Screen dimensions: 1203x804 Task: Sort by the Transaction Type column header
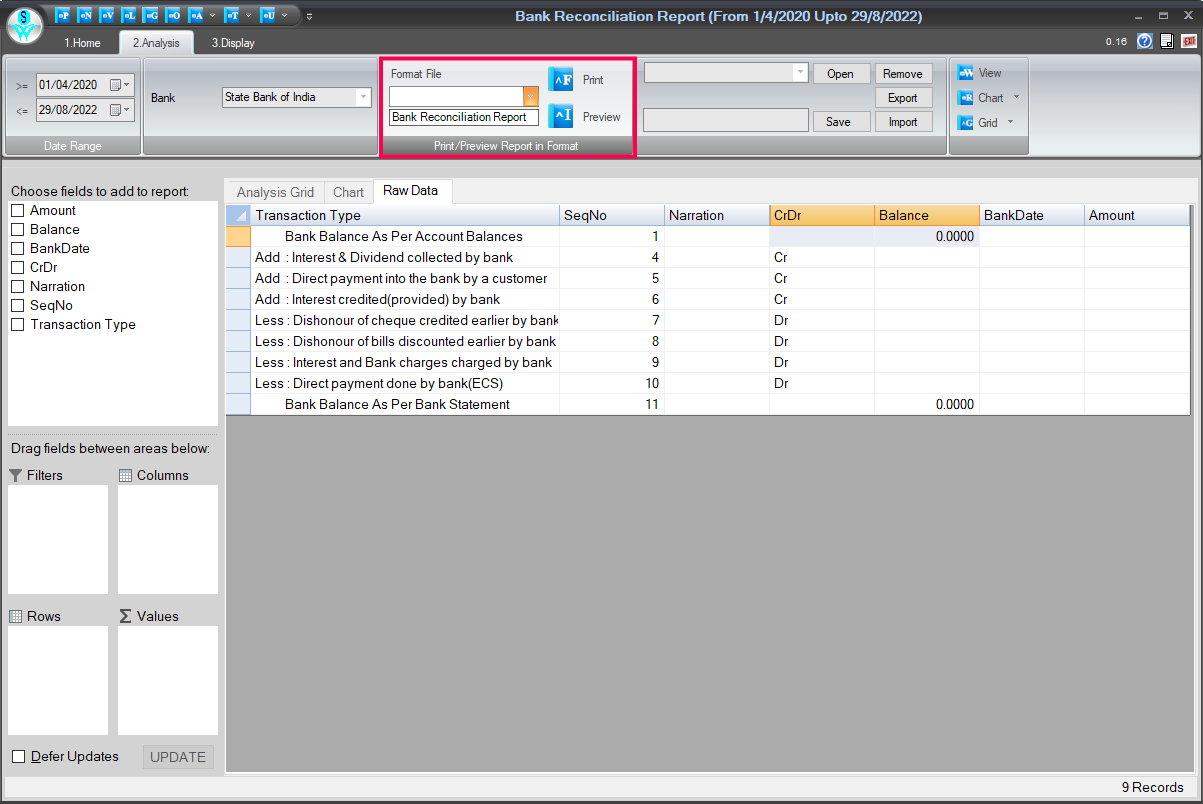coord(405,215)
